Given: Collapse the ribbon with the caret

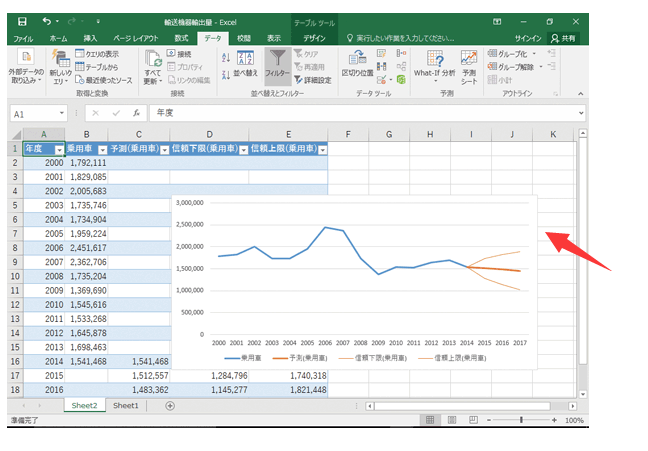Looking at the screenshot, I should (581, 94).
